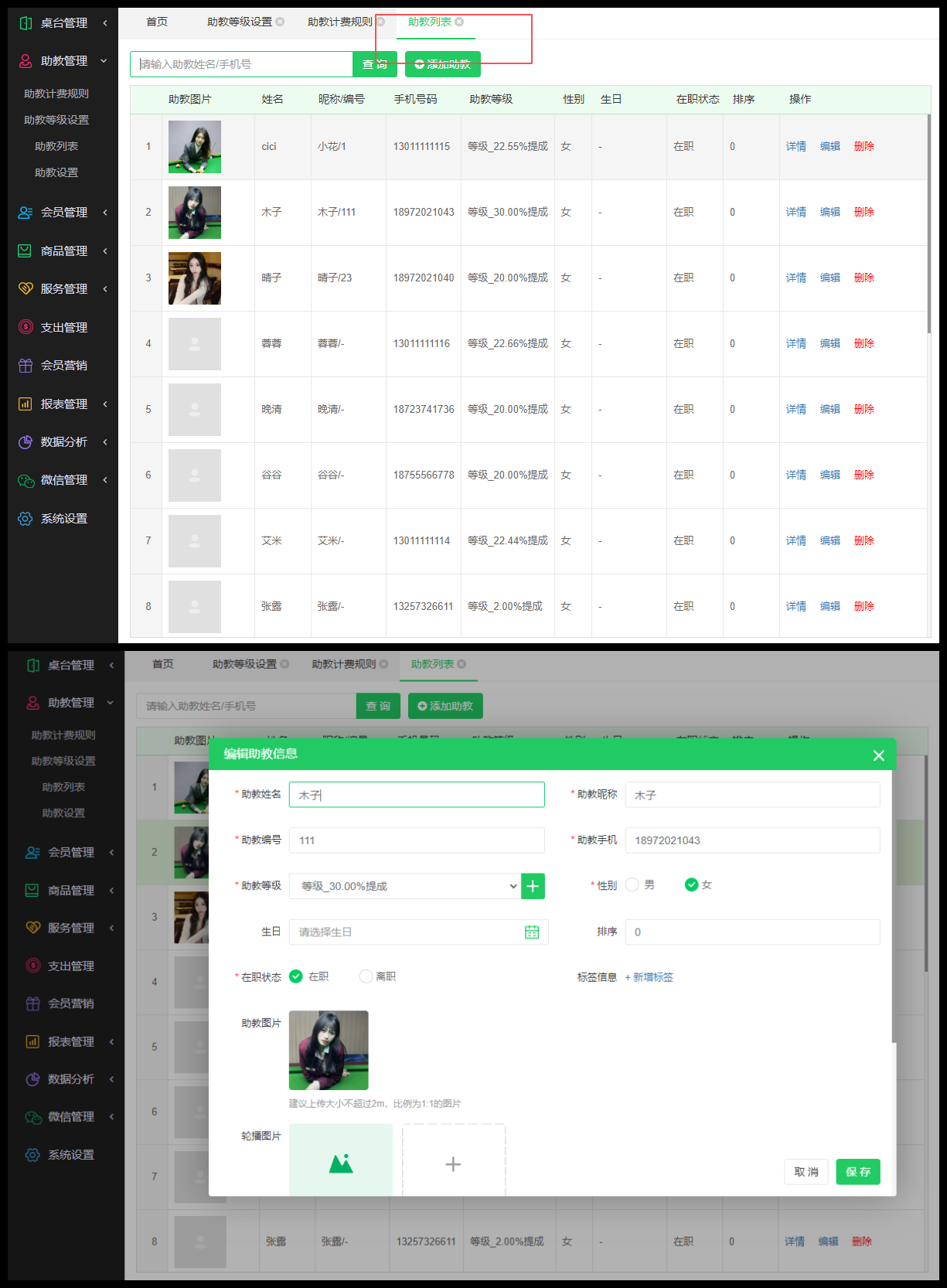Image resolution: width=947 pixels, height=1288 pixels.
Task: Open the 请选择生日 date picker field
Action: (406, 932)
